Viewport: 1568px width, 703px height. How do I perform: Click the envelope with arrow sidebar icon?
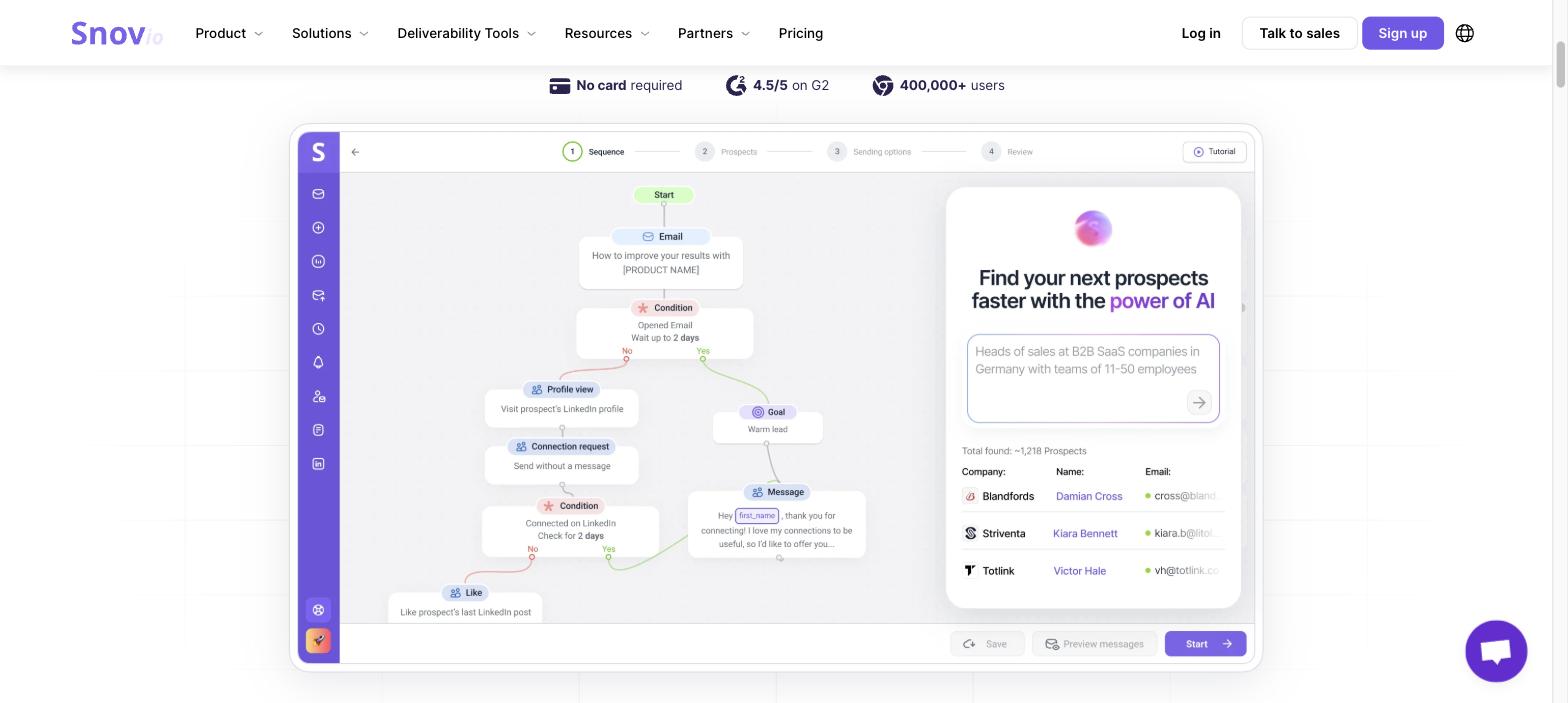[318, 295]
